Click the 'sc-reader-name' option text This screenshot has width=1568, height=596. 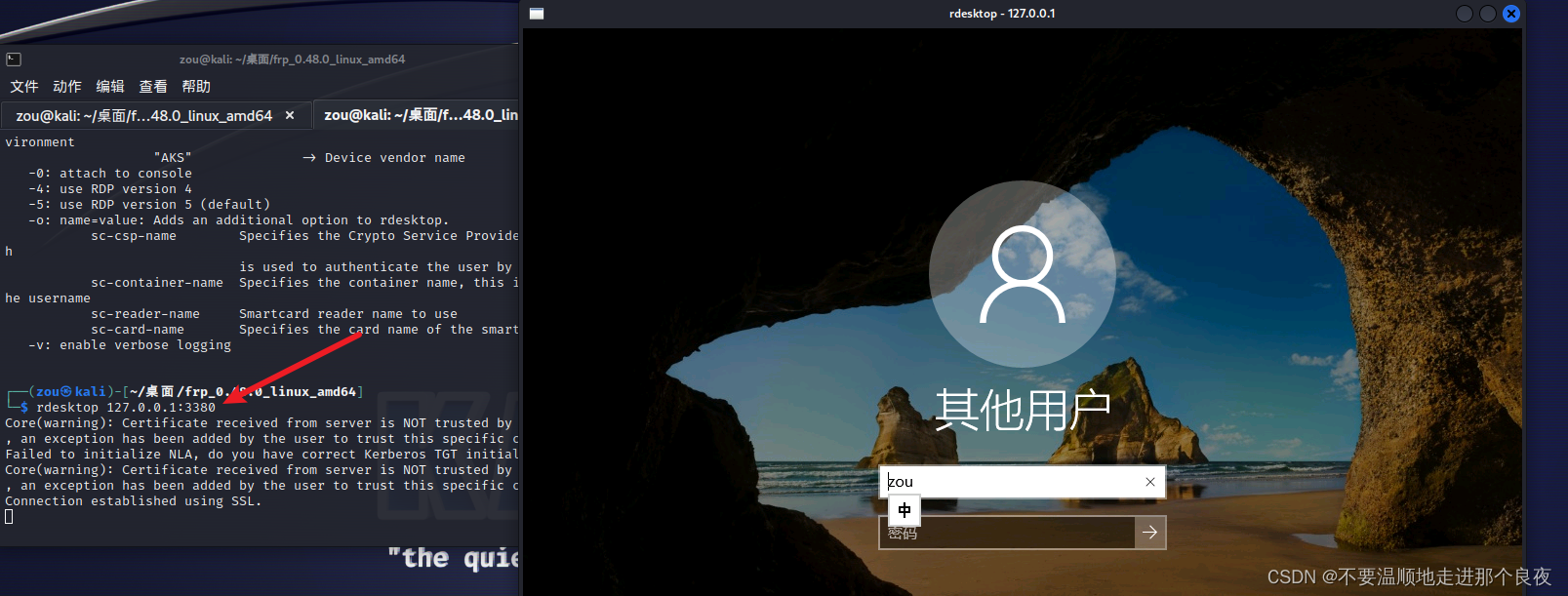[x=145, y=314]
